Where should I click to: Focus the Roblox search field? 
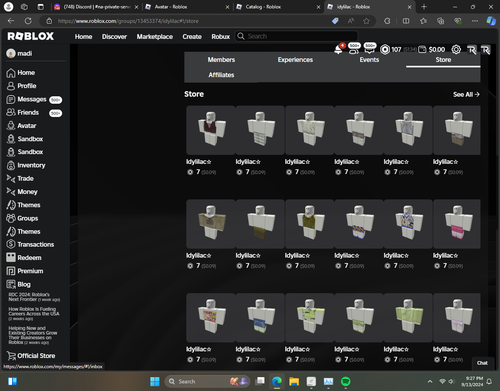297,36
